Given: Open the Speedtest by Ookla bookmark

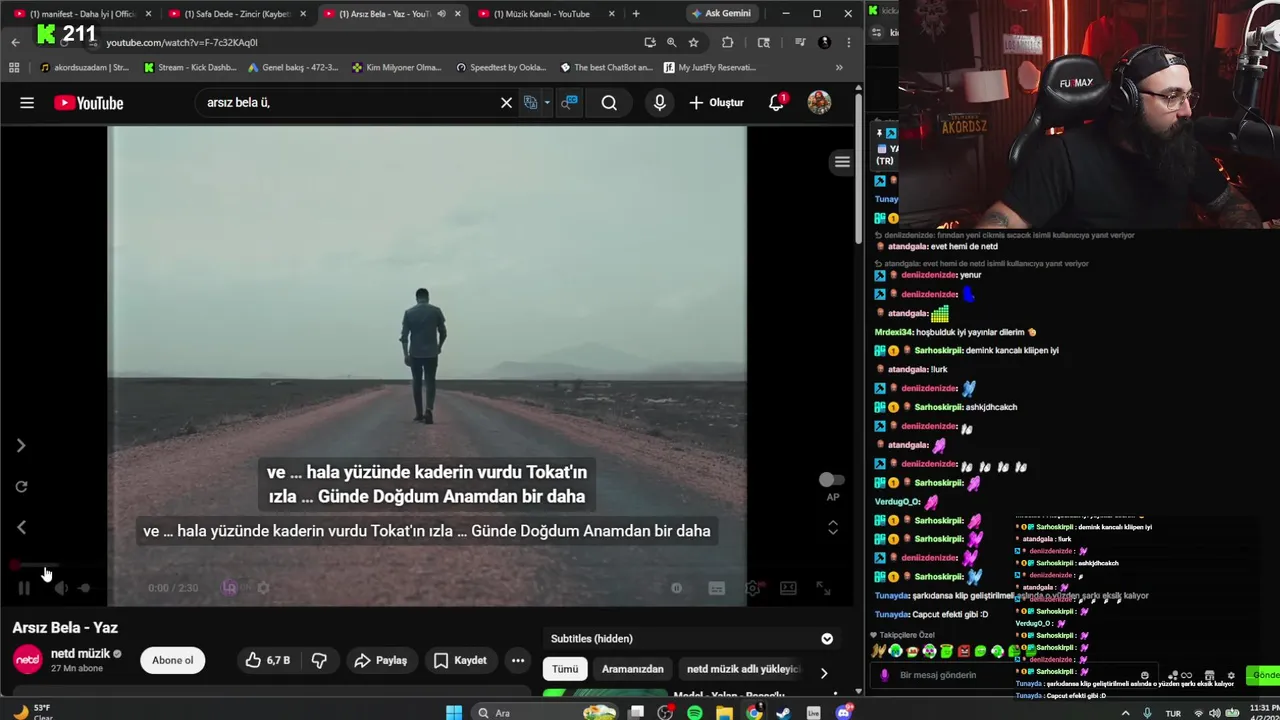Looking at the screenshot, I should tap(501, 68).
